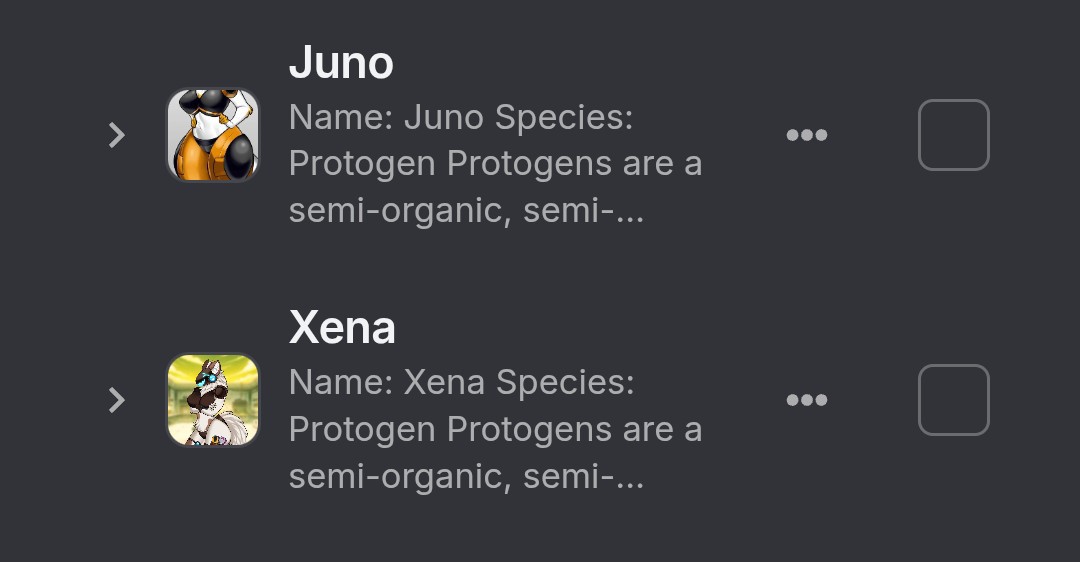Click 'Protogen Protogens are a' under Xena
Image resolution: width=1080 pixels, height=562 pixels.
[495, 430]
